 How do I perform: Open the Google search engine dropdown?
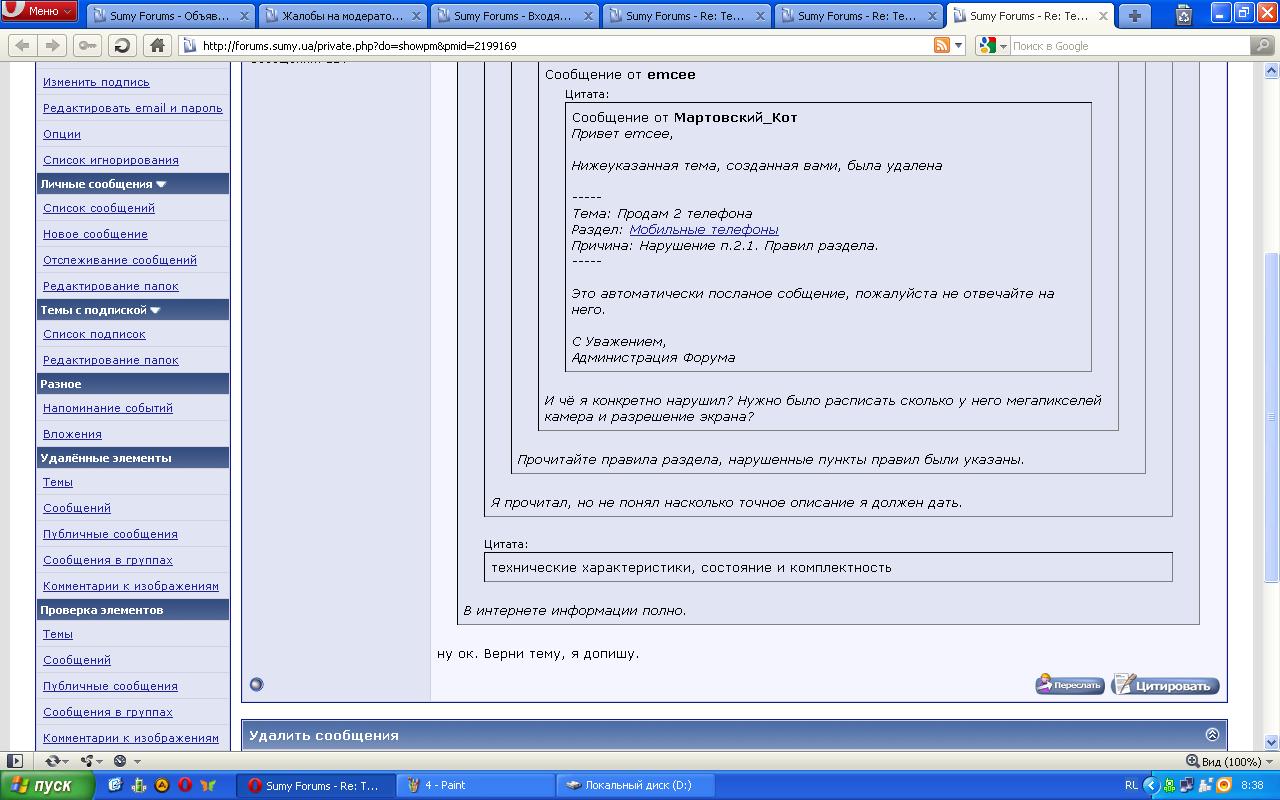click(x=992, y=46)
